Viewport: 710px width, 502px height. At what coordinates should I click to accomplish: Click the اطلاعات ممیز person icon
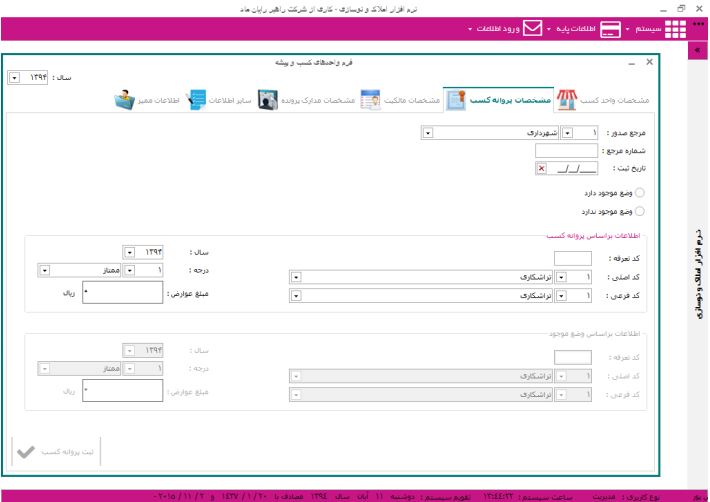[x=125, y=100]
